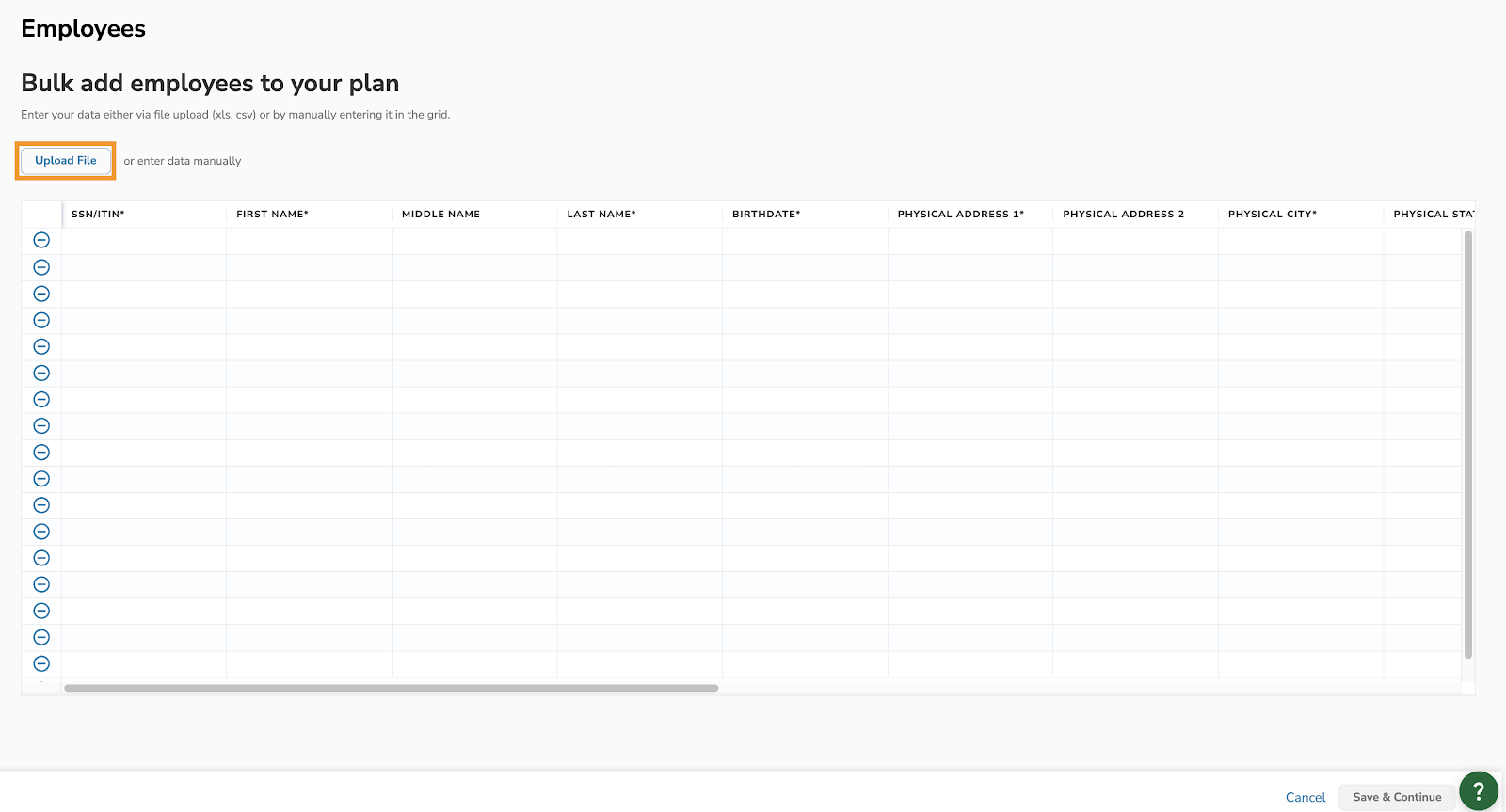The image size is (1506, 812).
Task: Click the remove icon on the first row
Action: (x=41, y=241)
